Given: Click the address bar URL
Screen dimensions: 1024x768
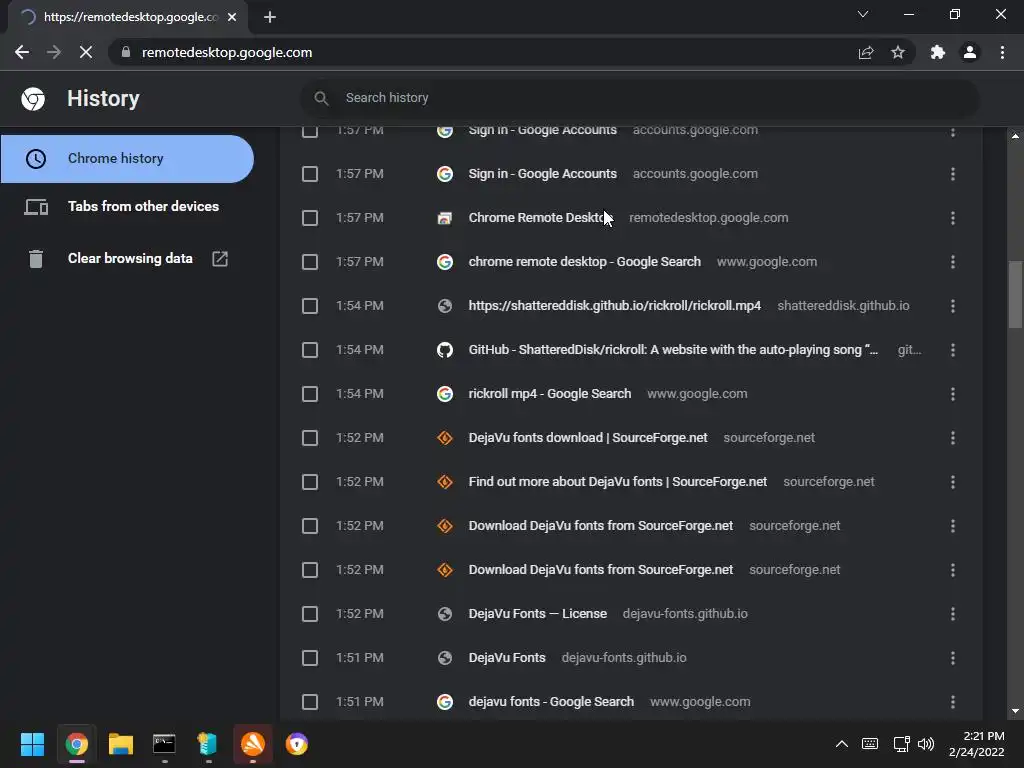Looking at the screenshot, I should click(x=227, y=52).
